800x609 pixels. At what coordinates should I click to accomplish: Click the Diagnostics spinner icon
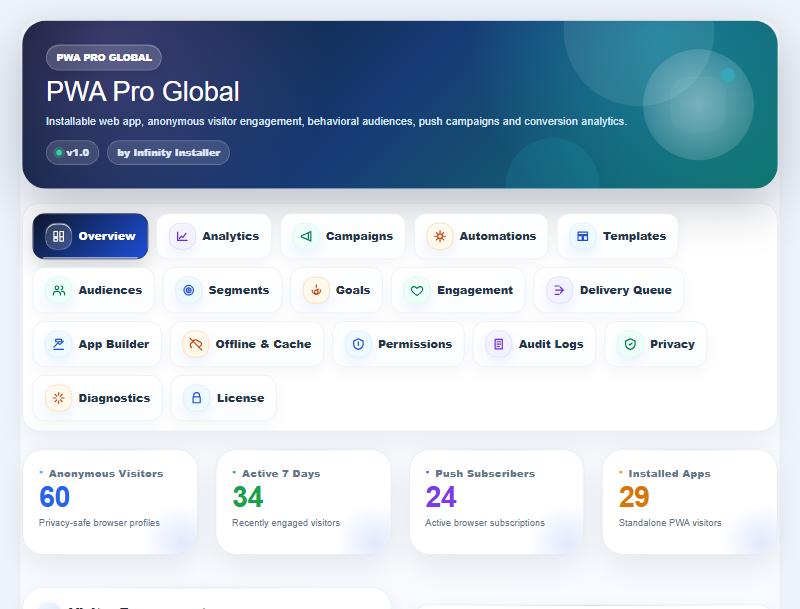[59, 398]
